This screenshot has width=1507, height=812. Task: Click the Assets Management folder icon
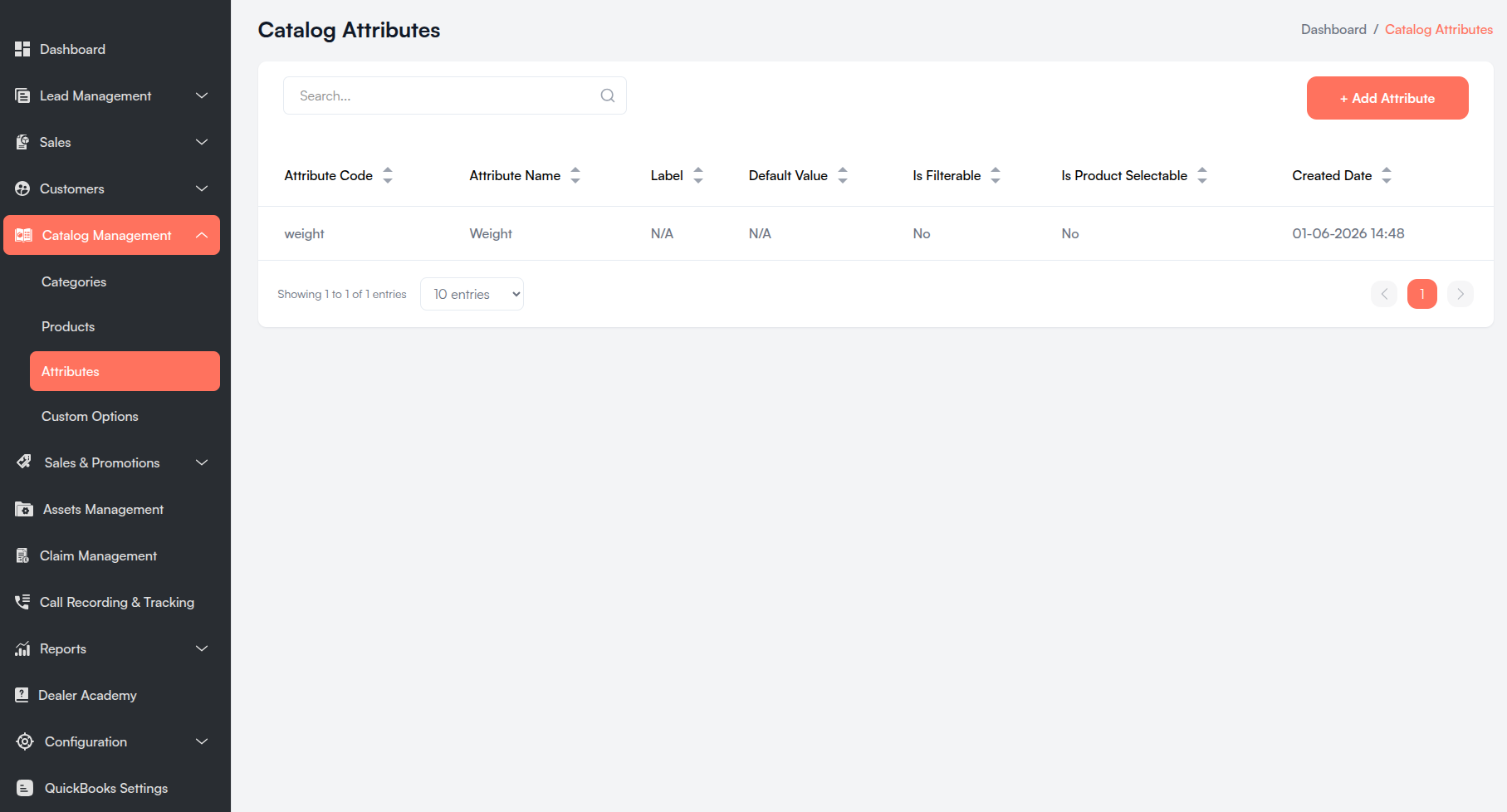click(24, 509)
